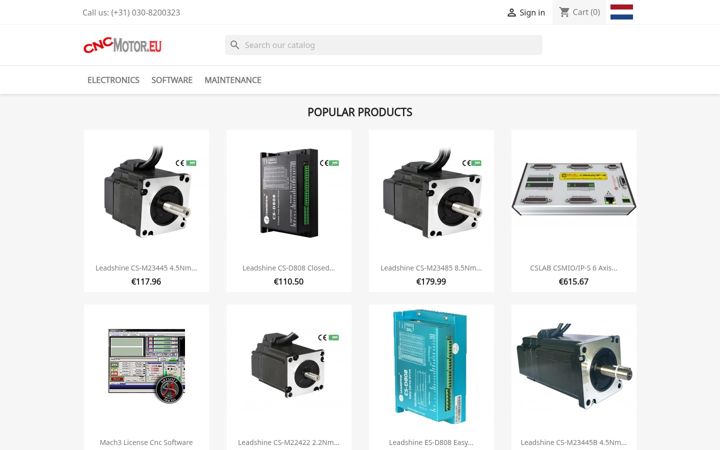Viewport: 720px width, 450px height.
Task: Click the €615.67 price
Action: coord(574,281)
